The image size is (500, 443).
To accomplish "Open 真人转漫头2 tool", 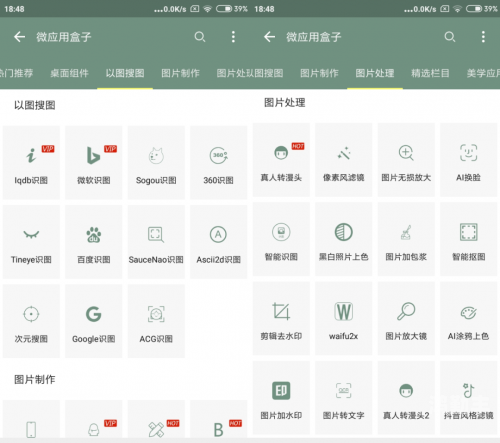I will (x=406, y=398).
